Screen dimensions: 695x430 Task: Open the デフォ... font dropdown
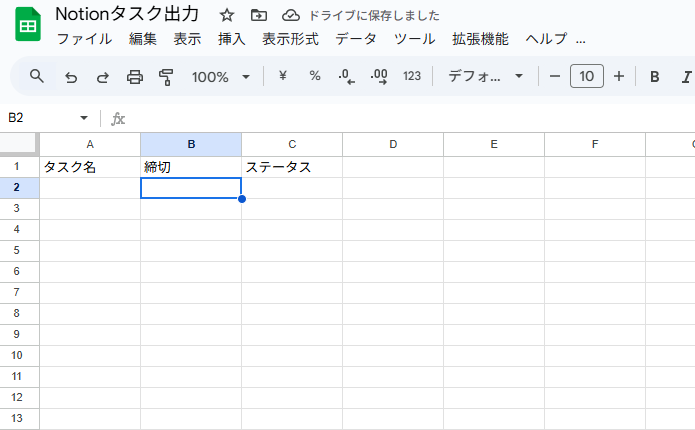485,76
